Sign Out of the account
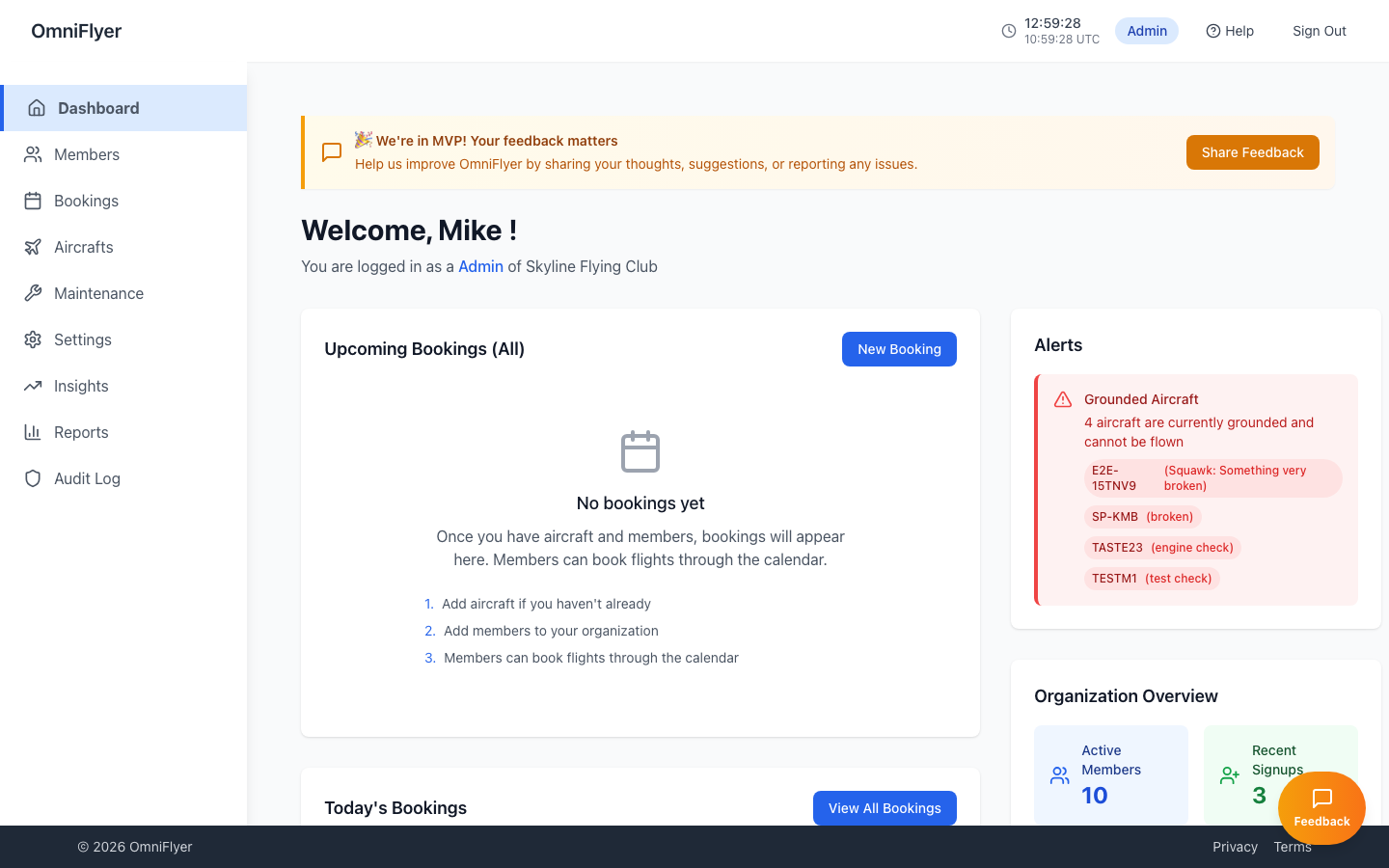The height and width of the screenshot is (868, 1389). pos(1320,31)
